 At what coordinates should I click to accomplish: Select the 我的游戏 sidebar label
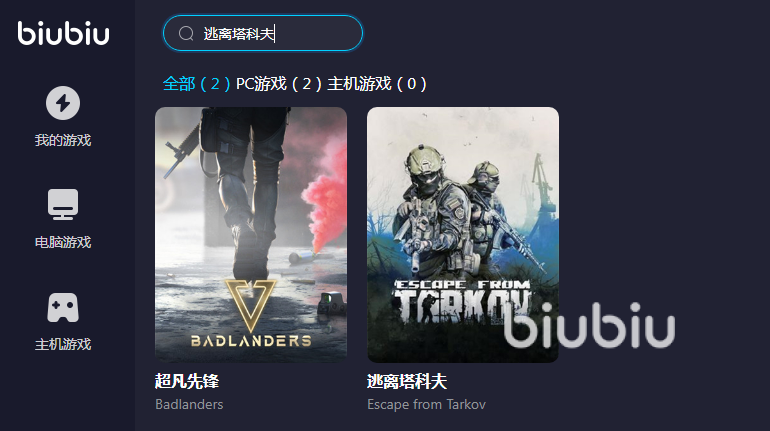pos(63,140)
